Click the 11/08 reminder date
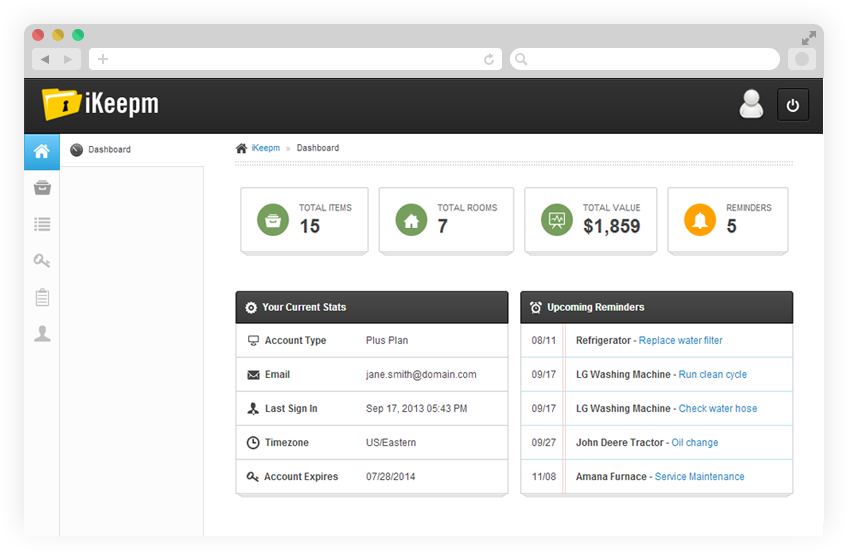The width and height of the screenshot is (848, 553). click(x=544, y=477)
